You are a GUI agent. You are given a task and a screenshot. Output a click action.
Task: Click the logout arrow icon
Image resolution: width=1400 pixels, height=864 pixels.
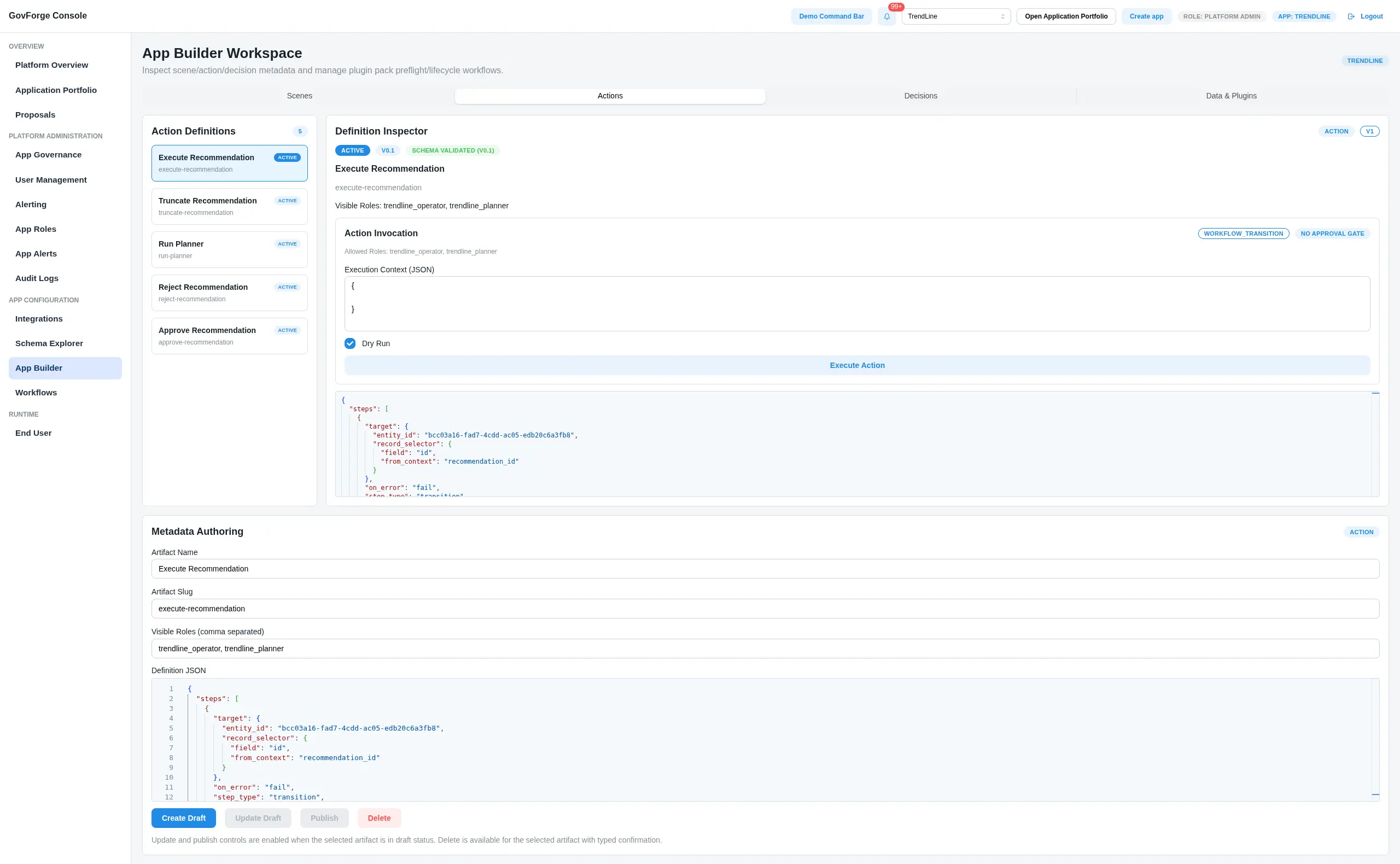click(1351, 16)
